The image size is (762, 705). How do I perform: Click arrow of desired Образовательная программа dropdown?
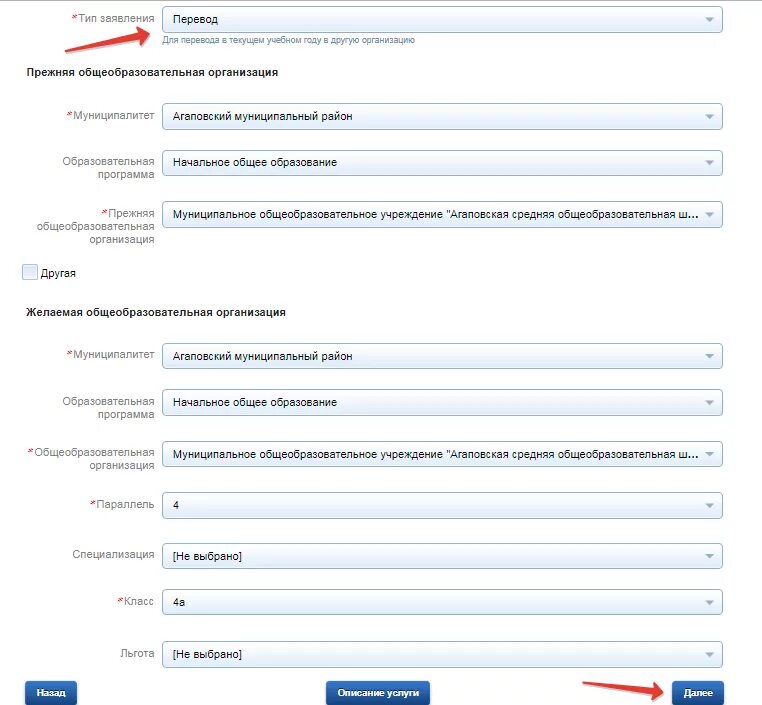tap(709, 403)
